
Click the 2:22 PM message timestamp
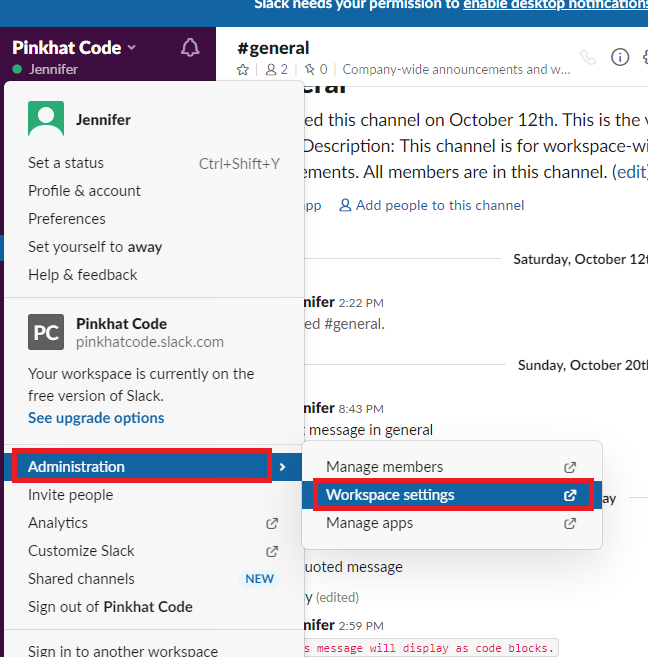pyautogui.click(x=361, y=303)
